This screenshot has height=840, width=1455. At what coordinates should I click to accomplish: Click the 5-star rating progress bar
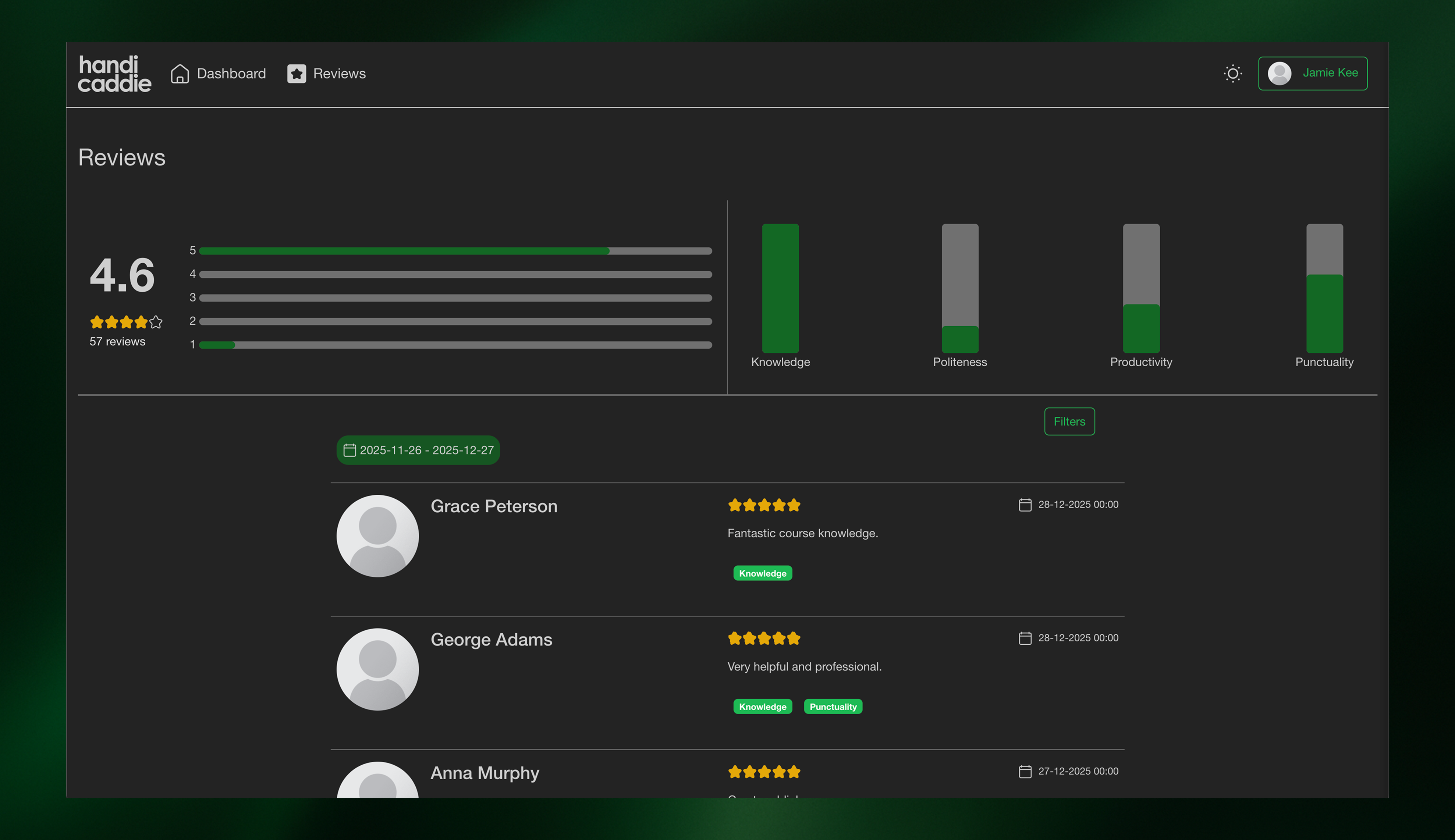[455, 250]
